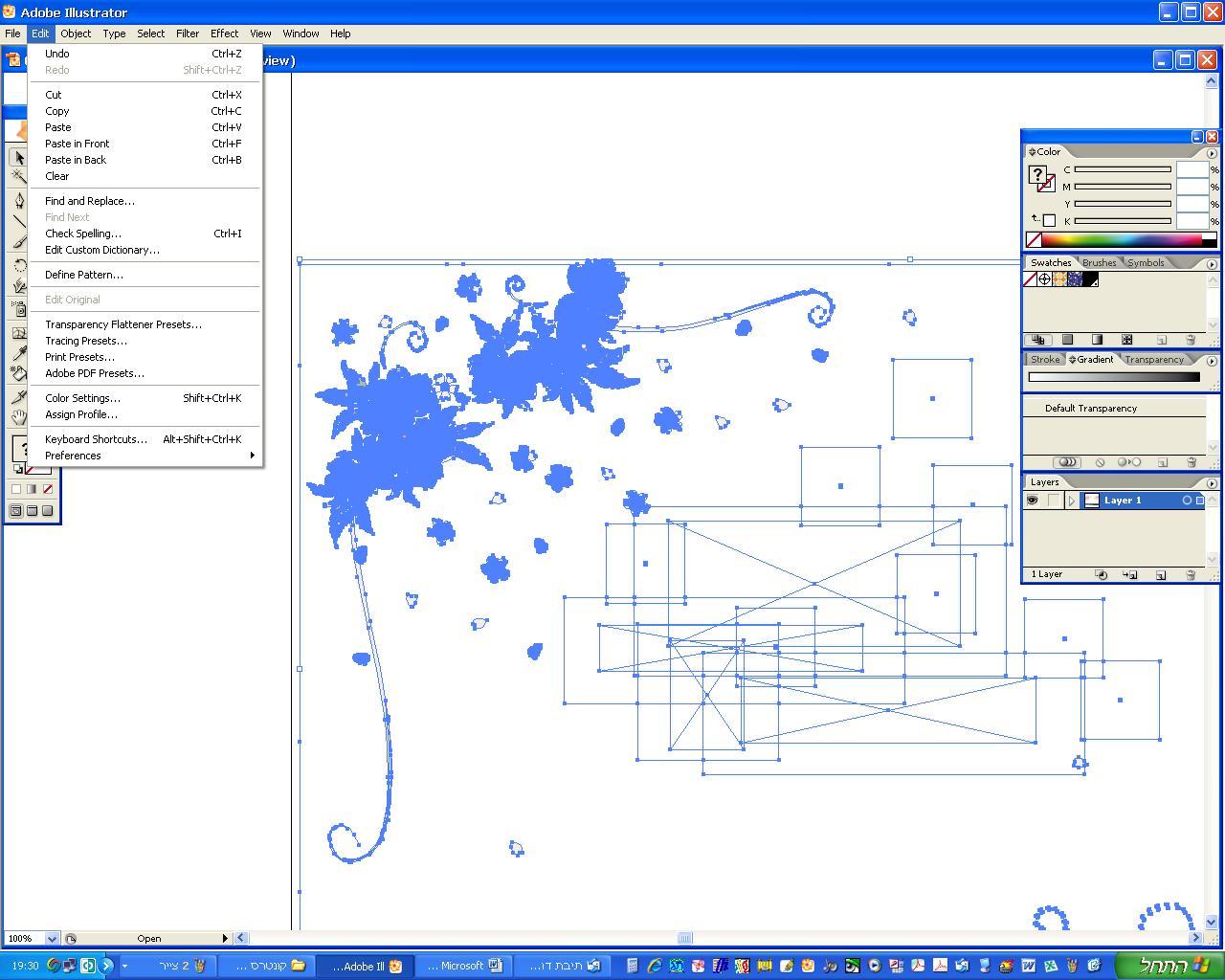1225x980 pixels.
Task: Create New Layer in Layers panel
Action: click(1161, 575)
